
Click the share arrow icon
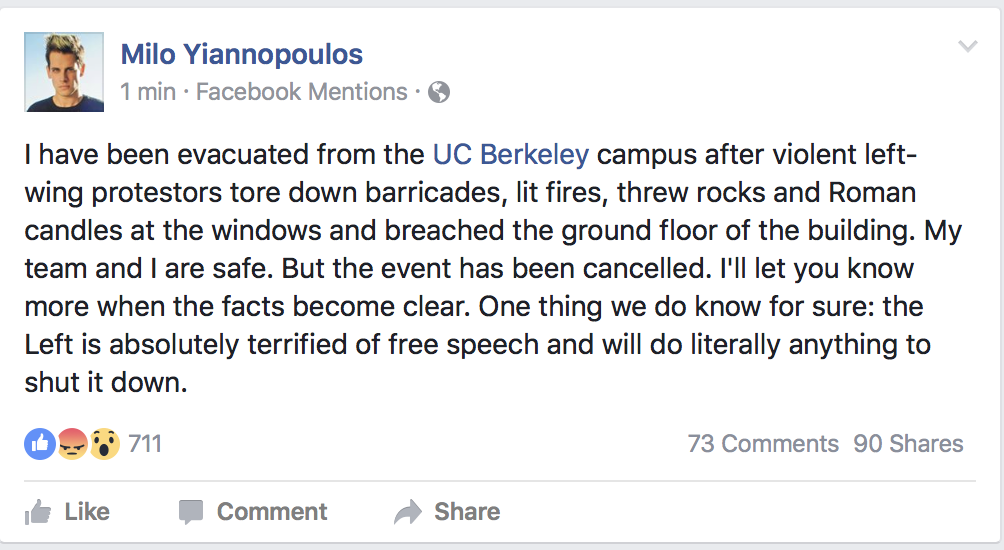tap(408, 513)
